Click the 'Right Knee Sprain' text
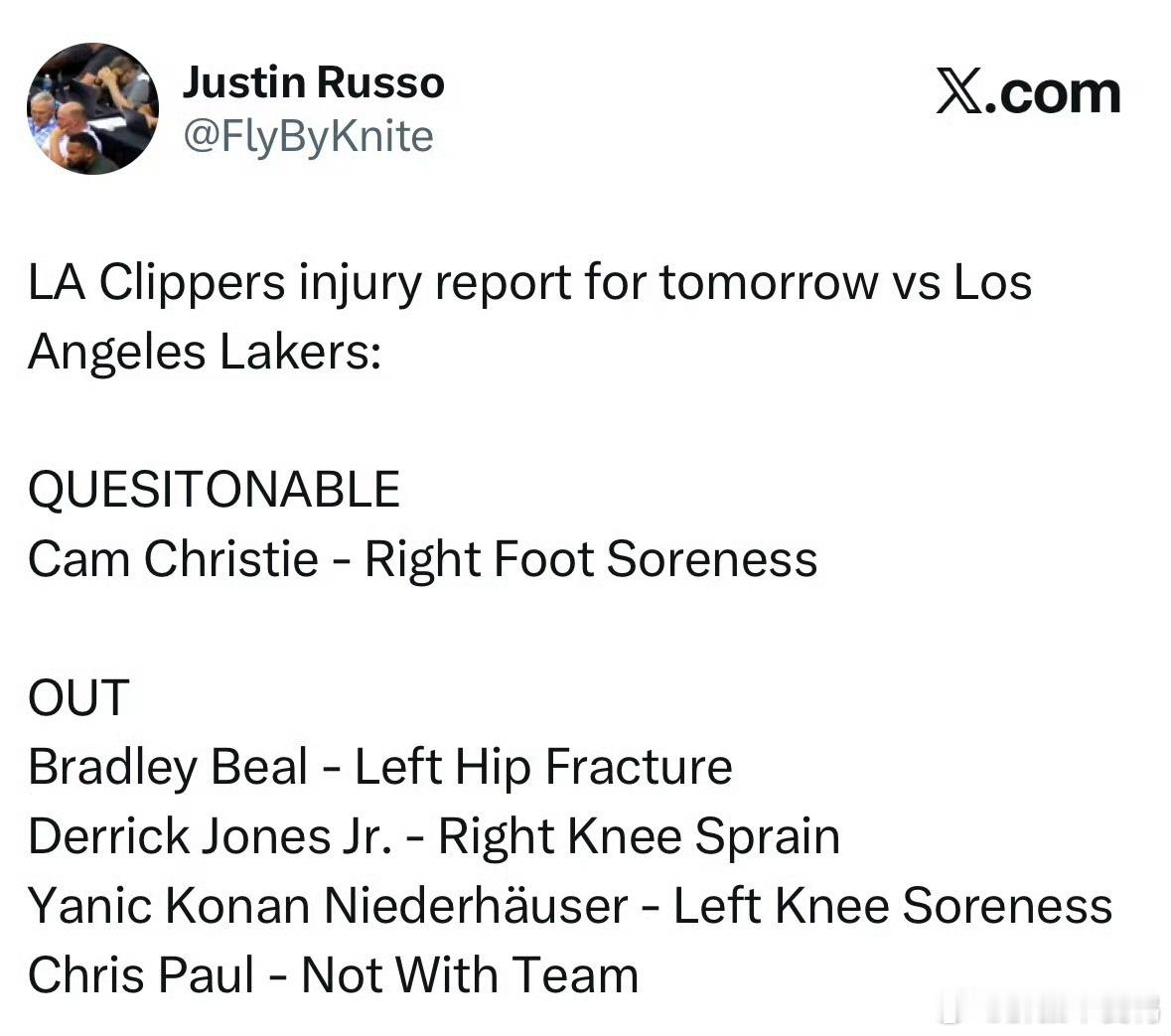1171x1036 pixels. click(640, 836)
